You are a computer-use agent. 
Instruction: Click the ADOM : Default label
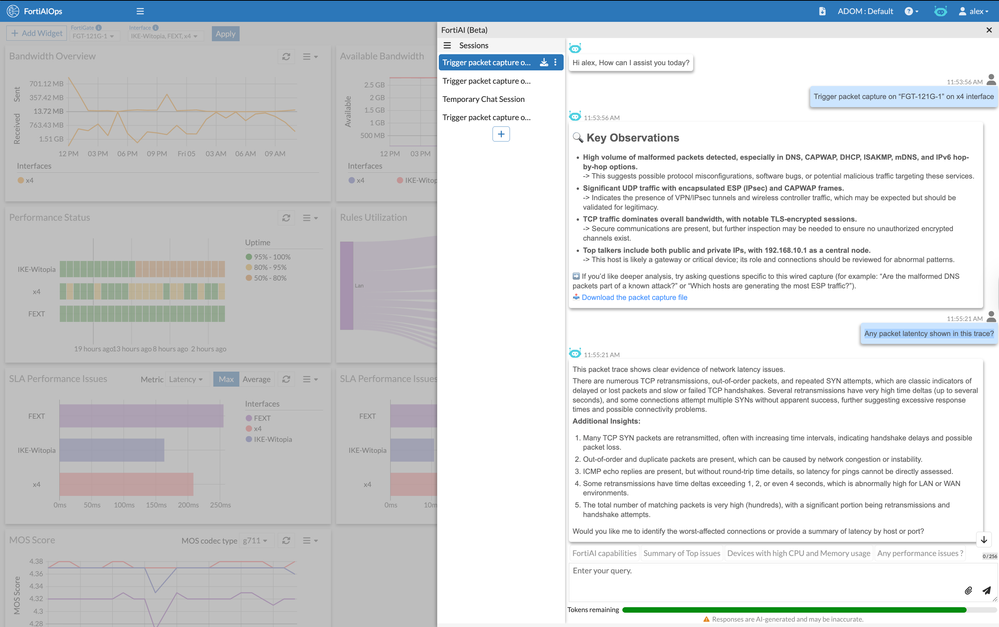click(x=865, y=11)
